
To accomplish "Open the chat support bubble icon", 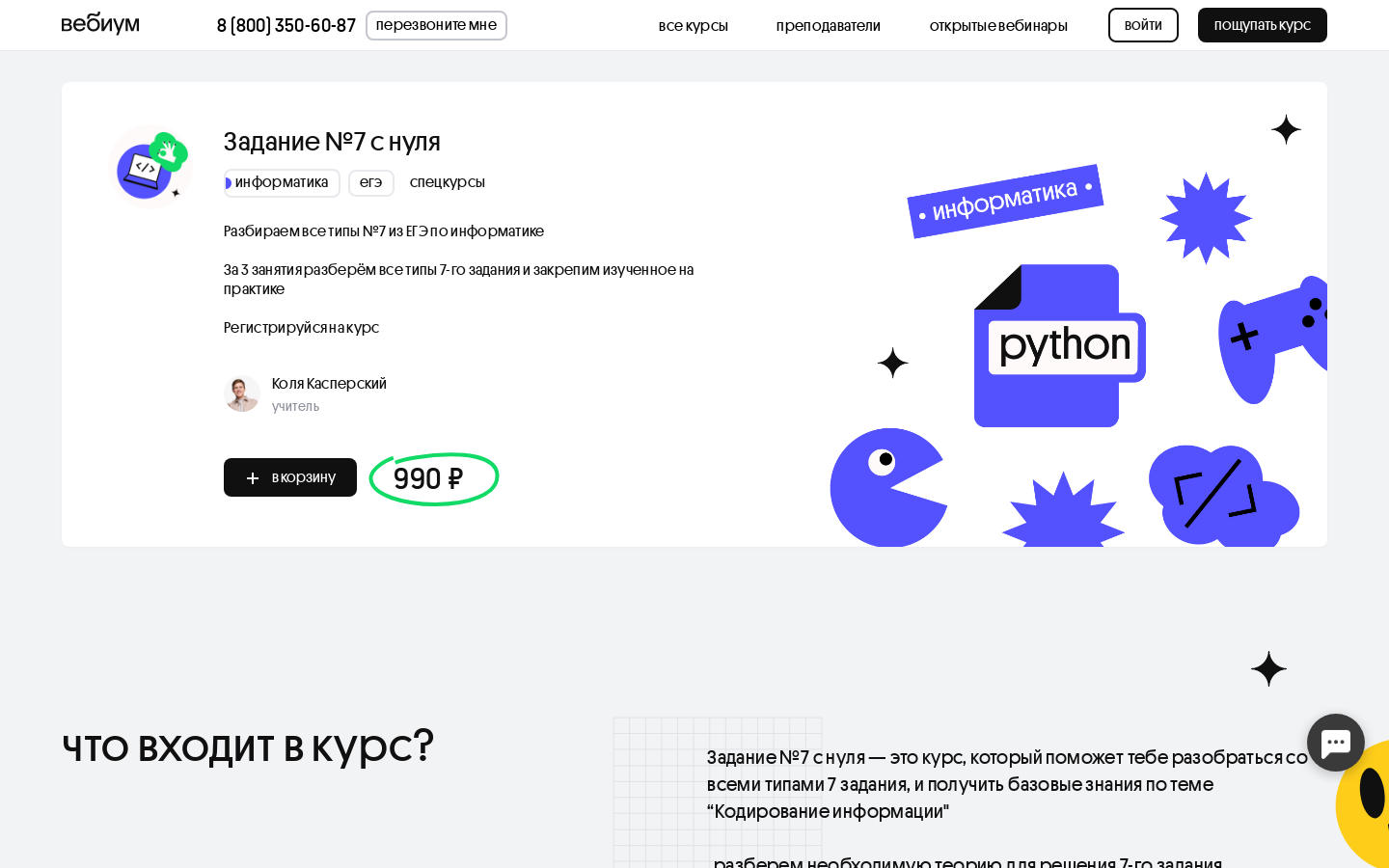I will (x=1336, y=743).
